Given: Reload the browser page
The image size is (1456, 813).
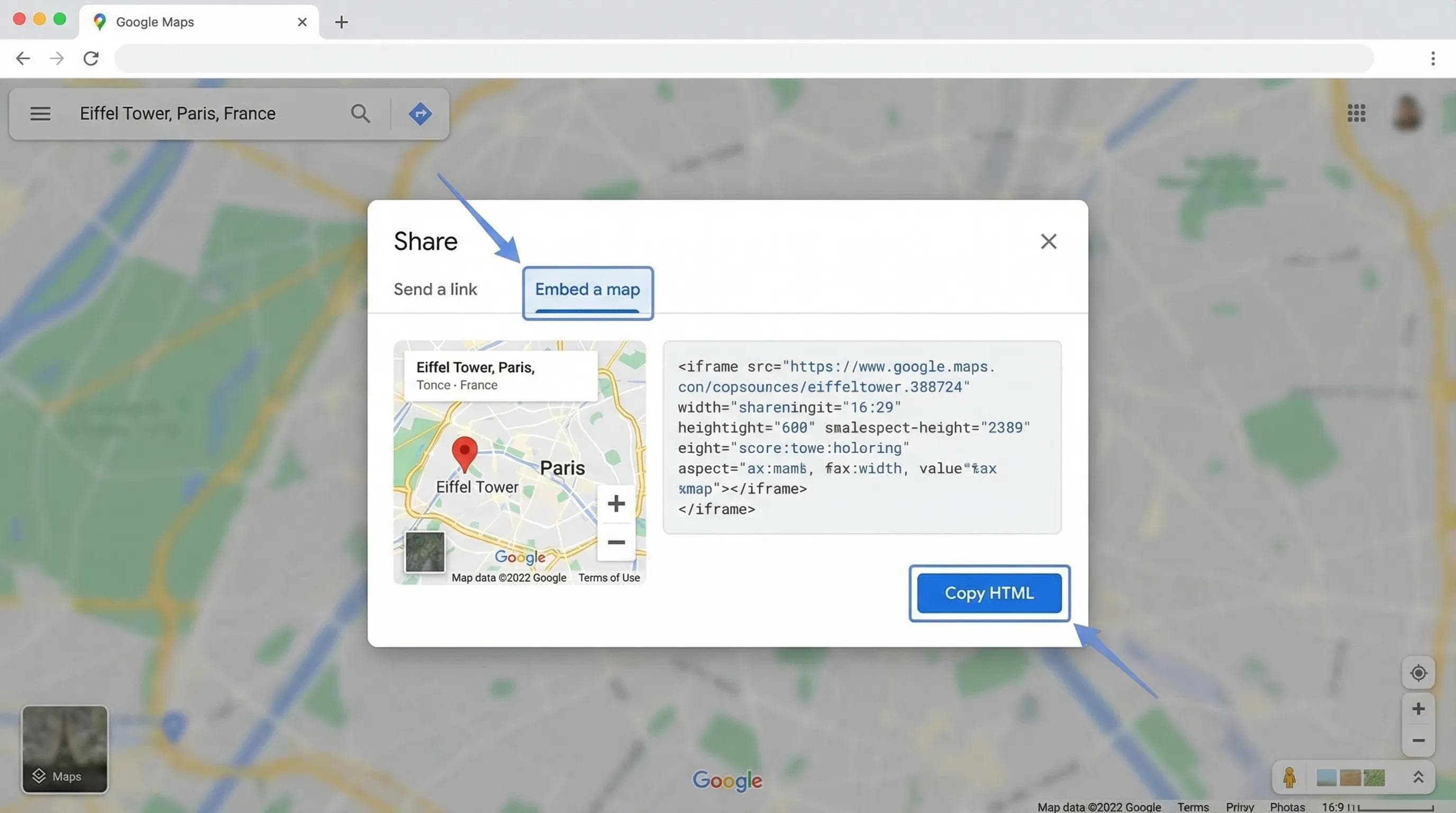Looking at the screenshot, I should tap(91, 58).
